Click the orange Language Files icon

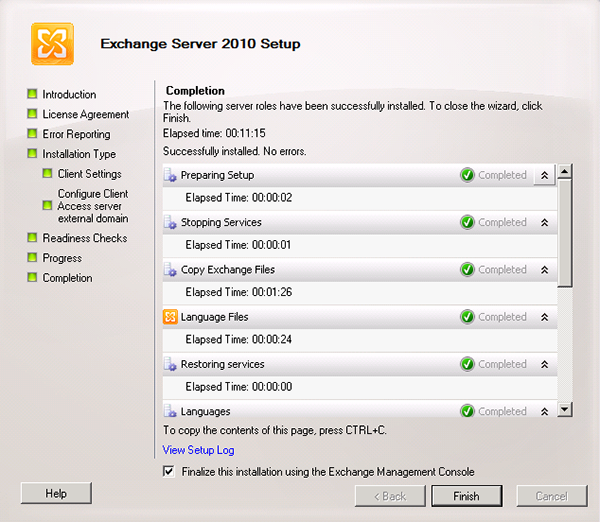(170, 317)
